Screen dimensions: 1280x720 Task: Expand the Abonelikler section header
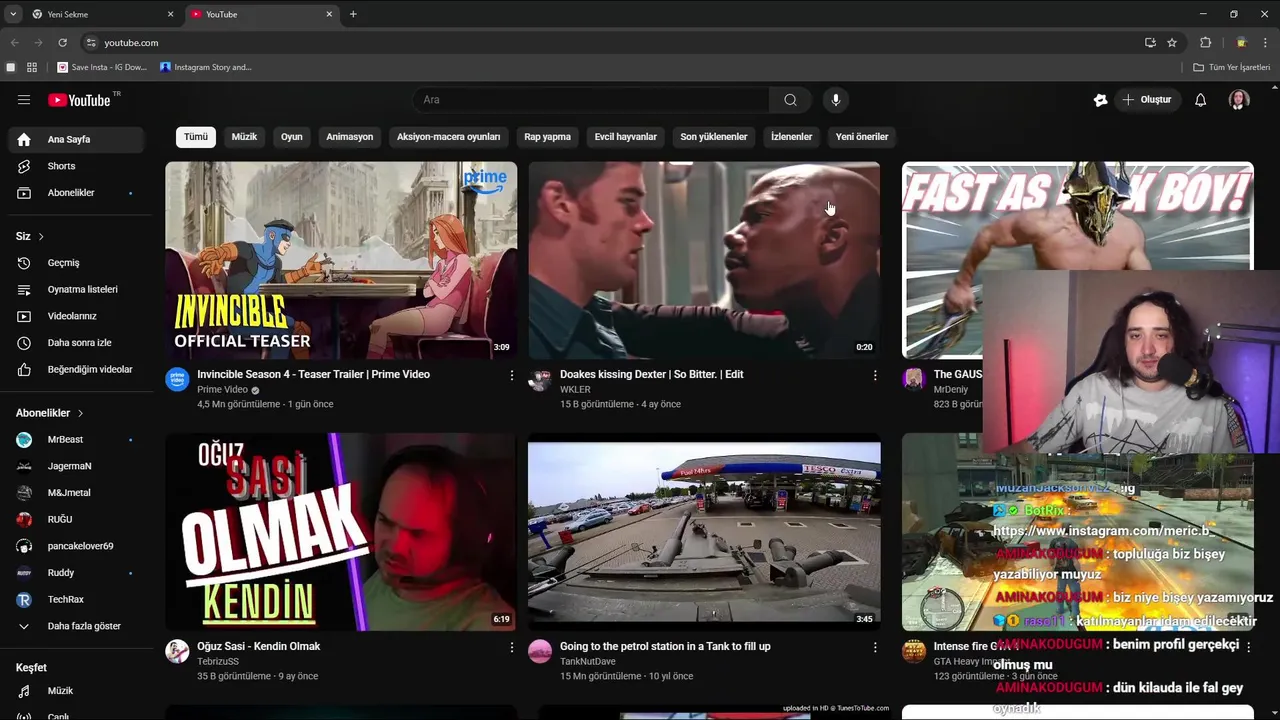pyautogui.click(x=50, y=413)
